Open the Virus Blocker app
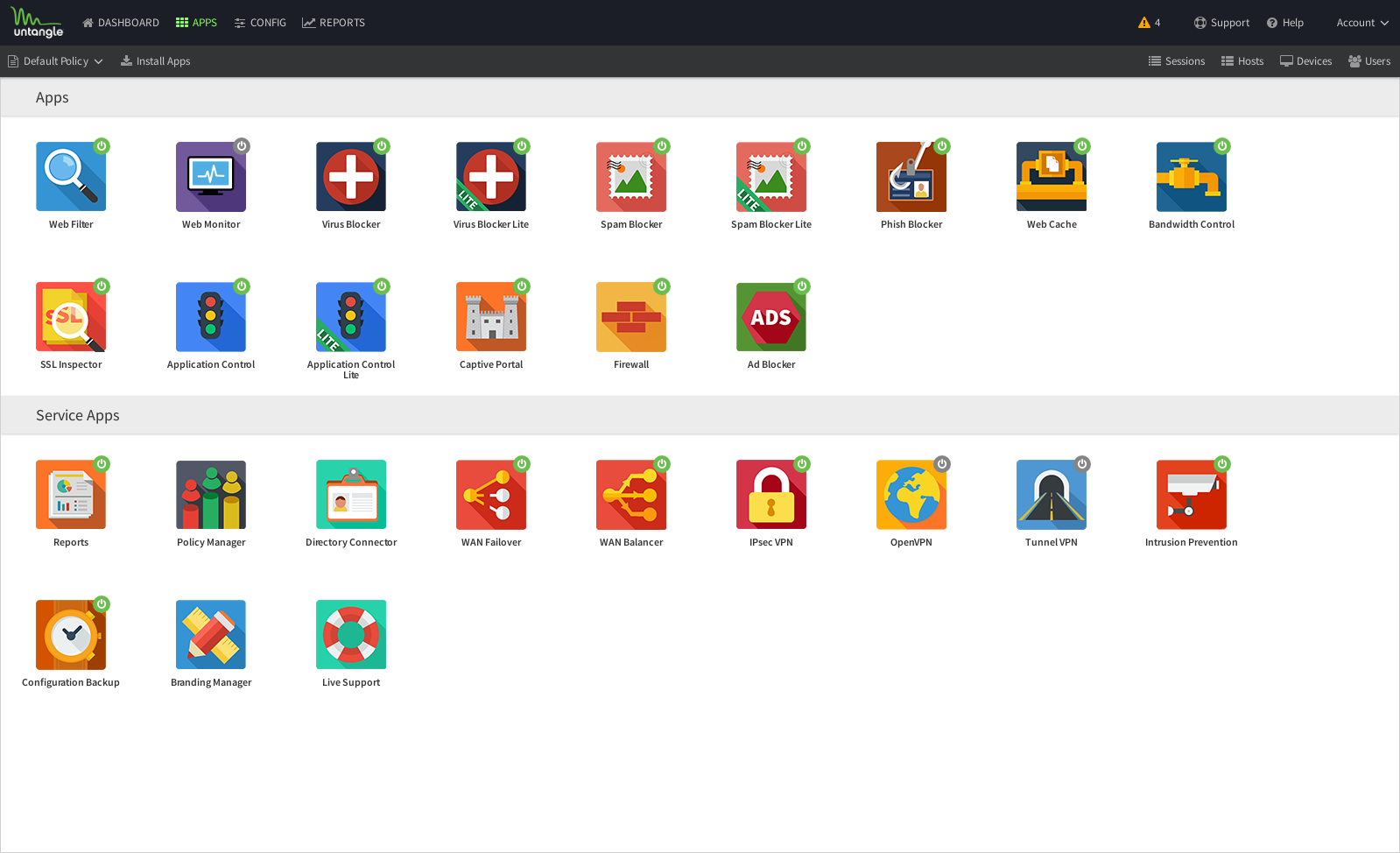This screenshot has height=853, width=1400. (x=351, y=177)
